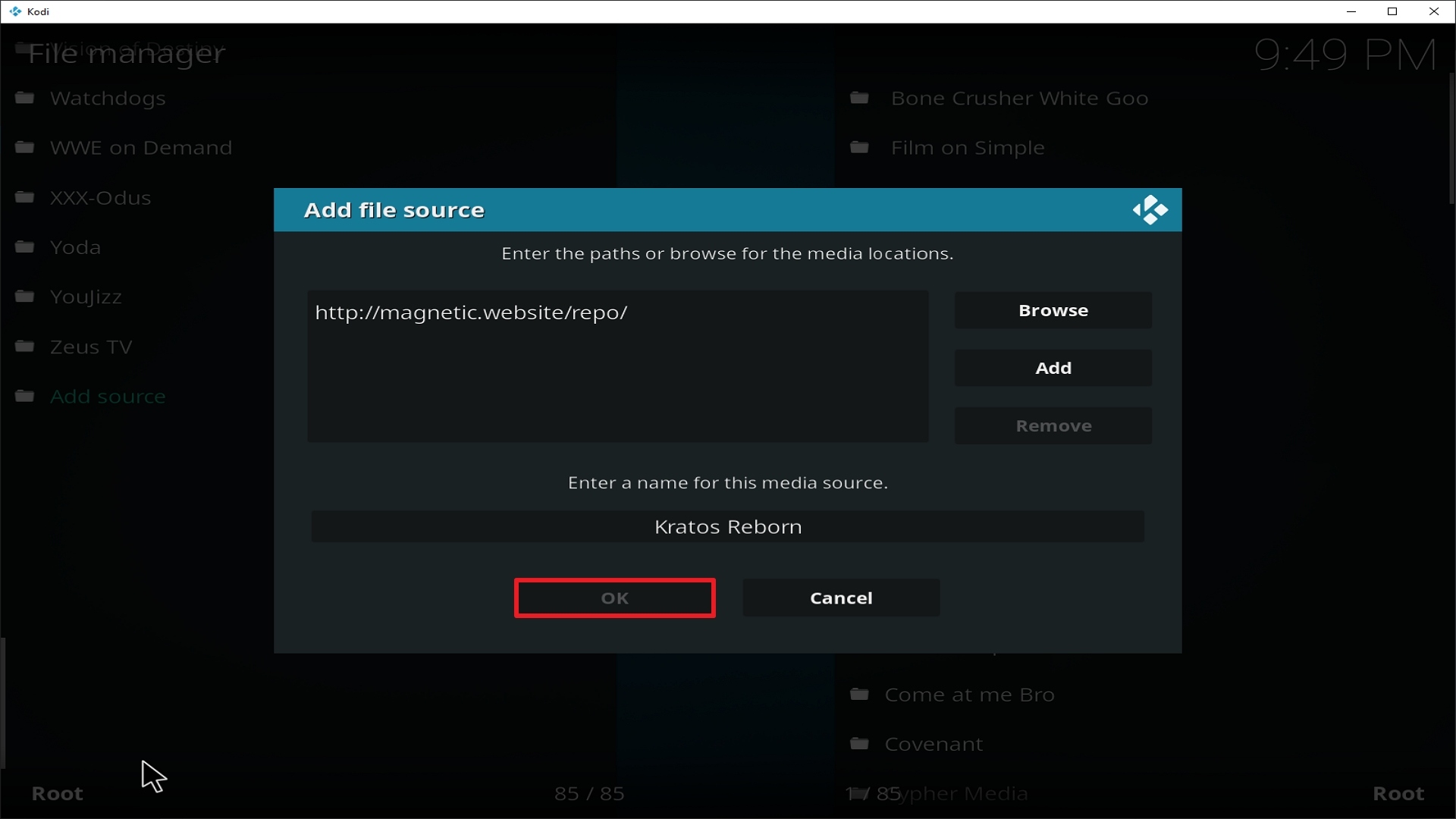Select WWE on Demand source entry

[141, 148]
